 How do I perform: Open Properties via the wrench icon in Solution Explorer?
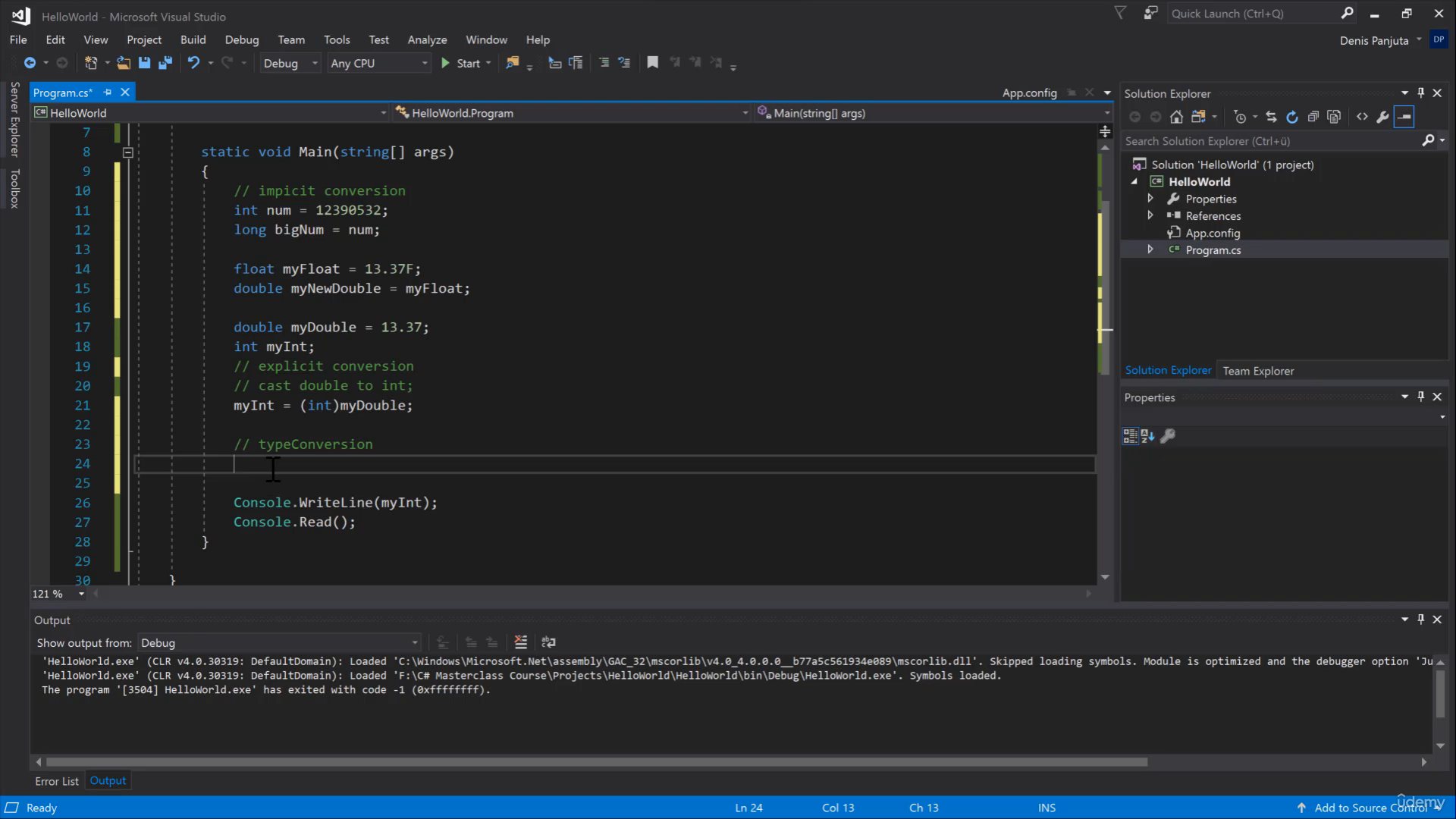(x=1382, y=117)
